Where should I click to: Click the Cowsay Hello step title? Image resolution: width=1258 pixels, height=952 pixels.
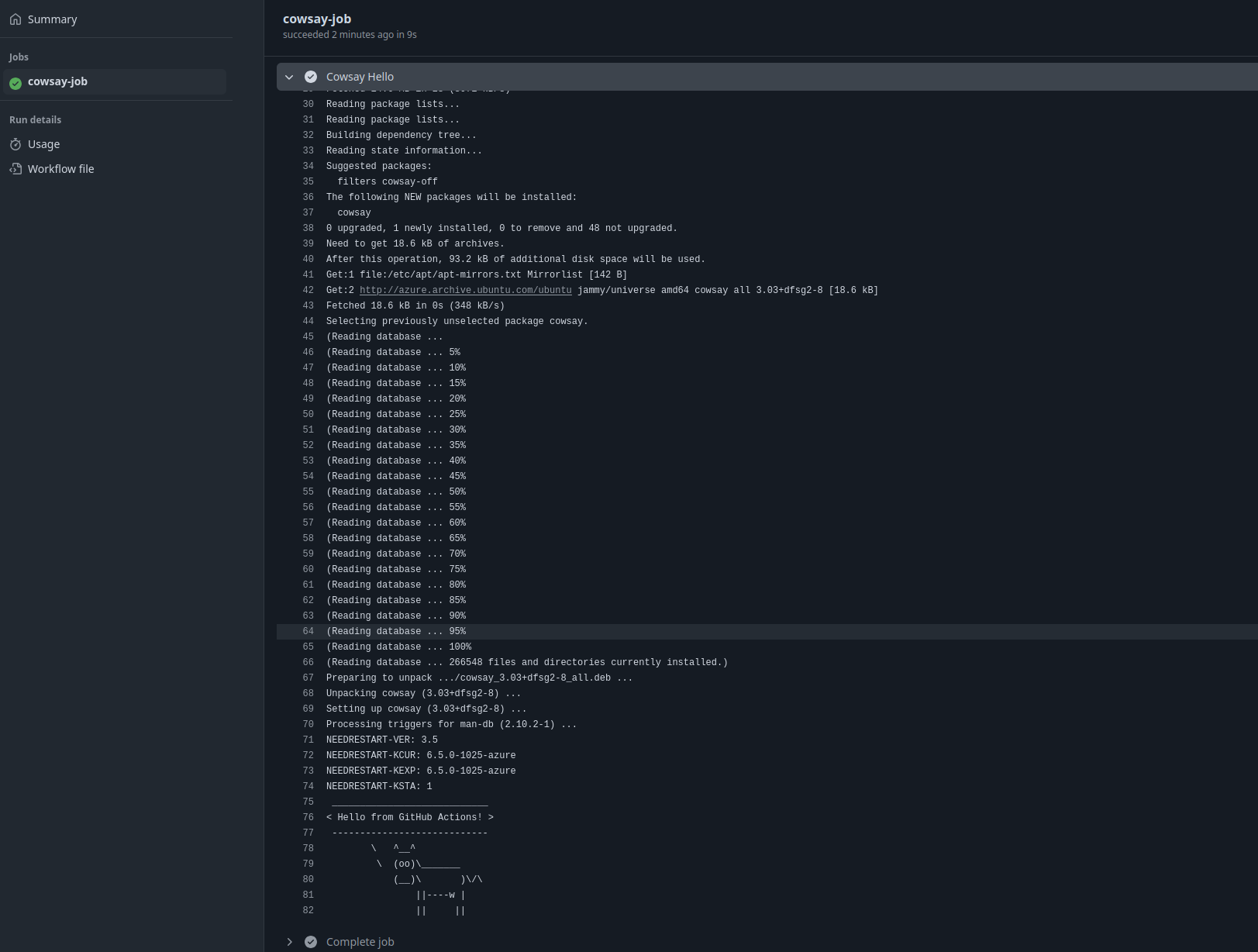pyautogui.click(x=359, y=76)
